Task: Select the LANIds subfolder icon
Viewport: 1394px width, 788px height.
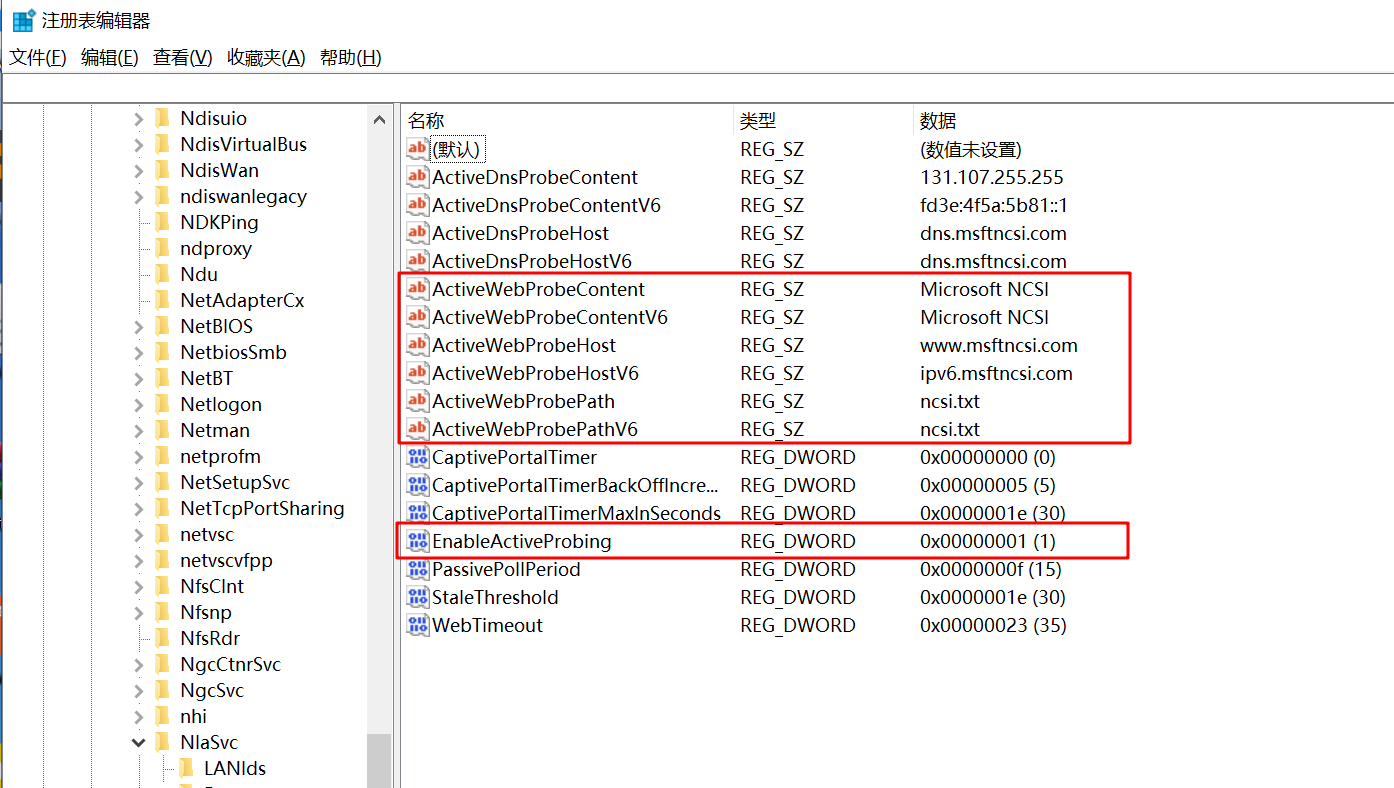Action: click(187, 769)
